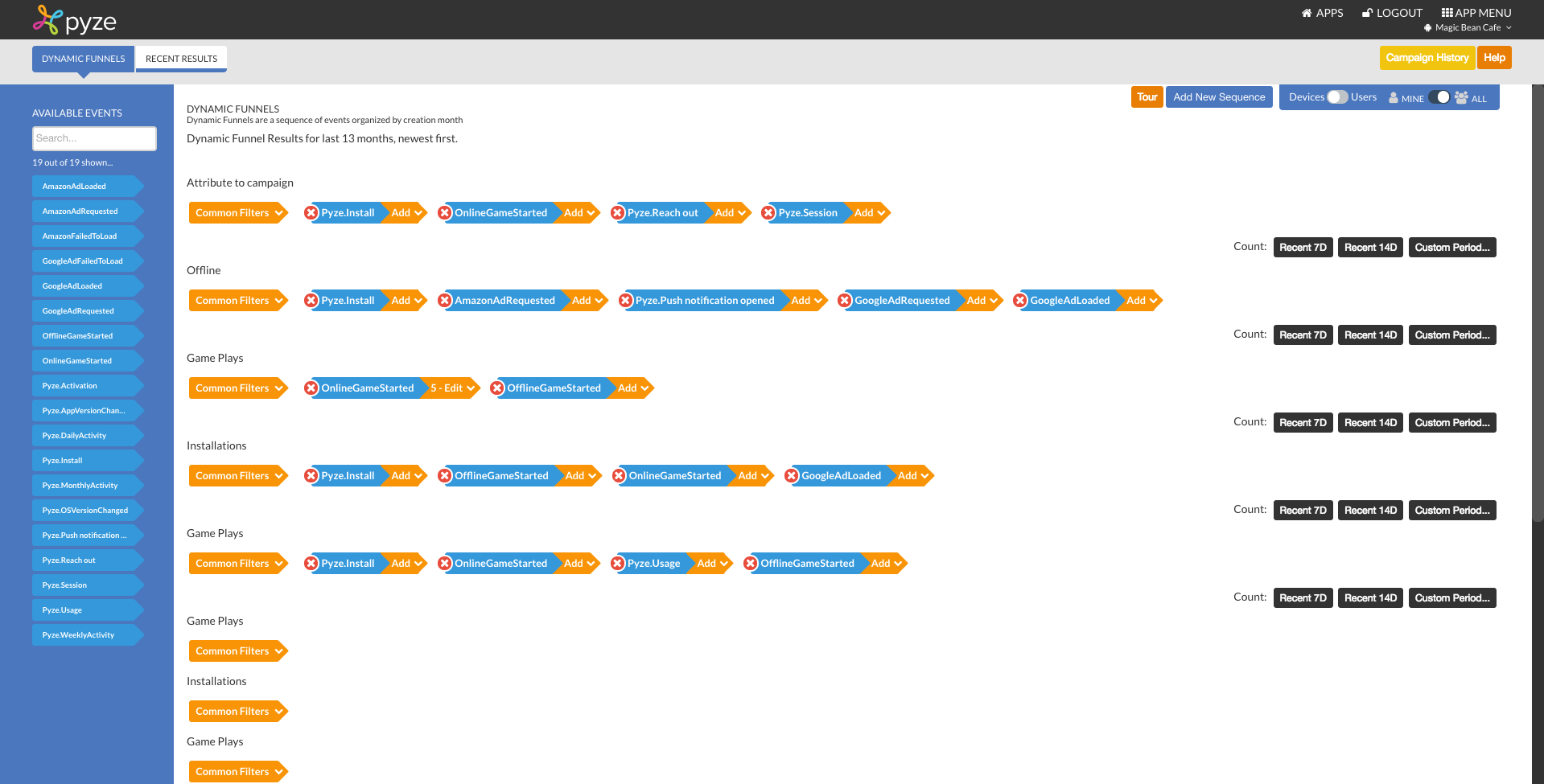Select GoogleAdFailedToLoad event in sidebar
The height and width of the screenshot is (784, 1544).
pos(88,261)
